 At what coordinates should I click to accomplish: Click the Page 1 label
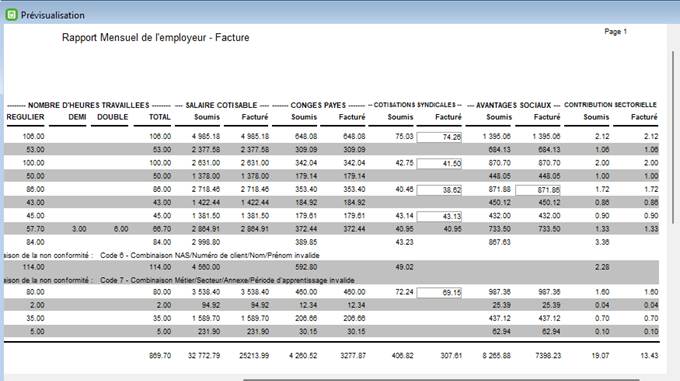click(x=615, y=32)
